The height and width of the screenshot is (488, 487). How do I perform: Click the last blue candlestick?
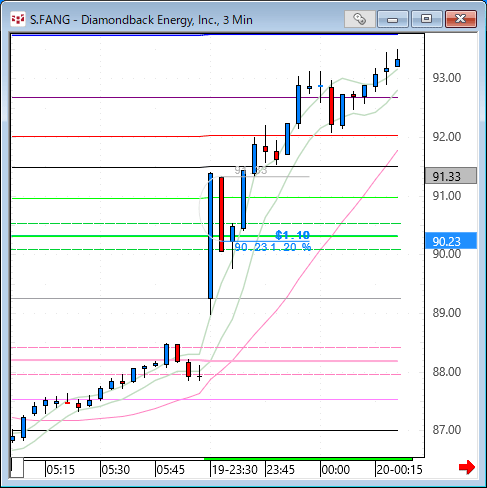[397, 62]
